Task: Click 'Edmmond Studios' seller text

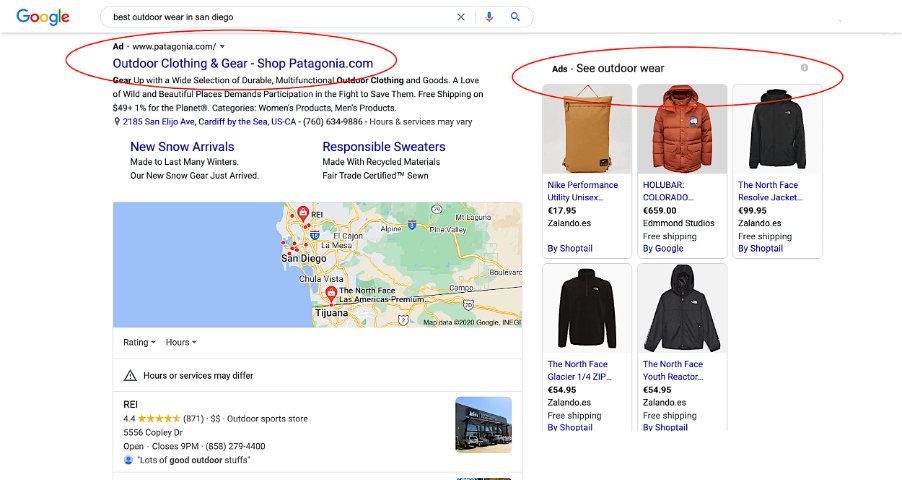Action: 679,223
